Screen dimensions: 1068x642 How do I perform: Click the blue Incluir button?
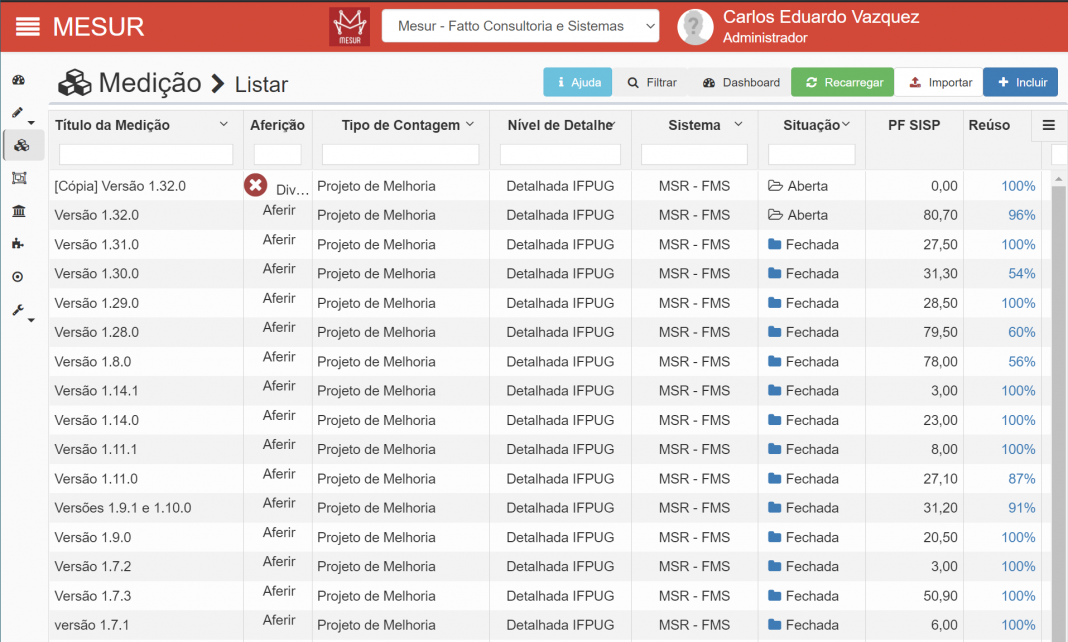pos(1021,82)
